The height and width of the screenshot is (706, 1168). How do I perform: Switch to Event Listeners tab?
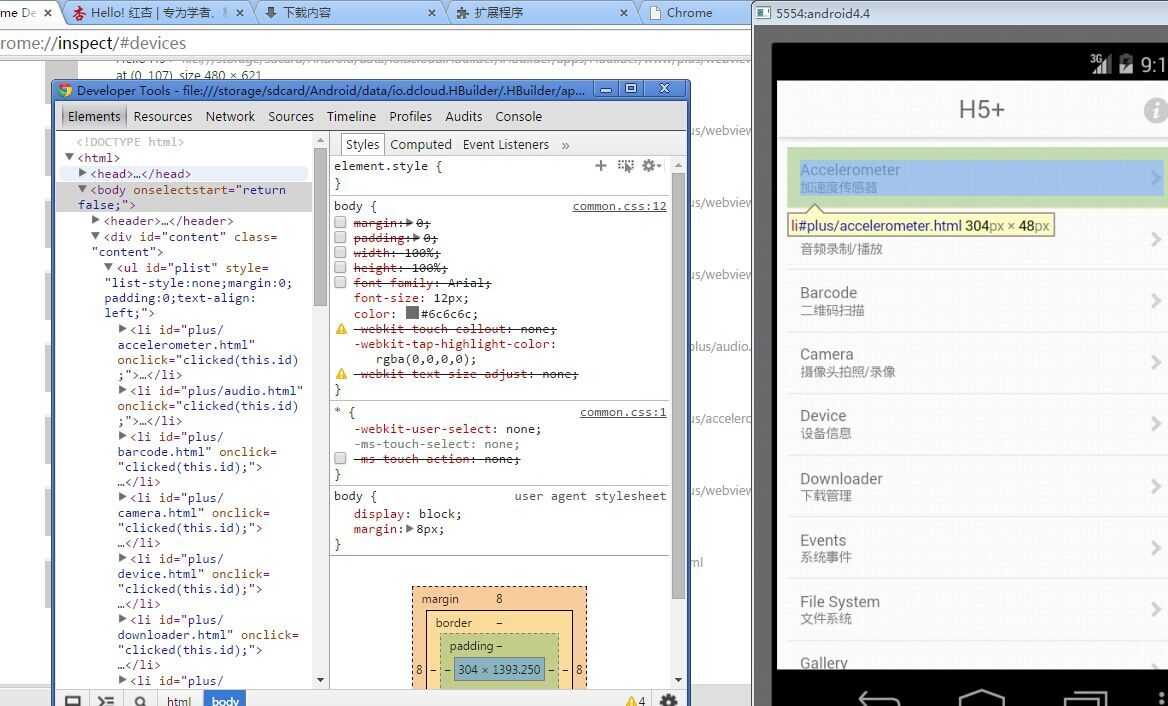pyautogui.click(x=506, y=144)
